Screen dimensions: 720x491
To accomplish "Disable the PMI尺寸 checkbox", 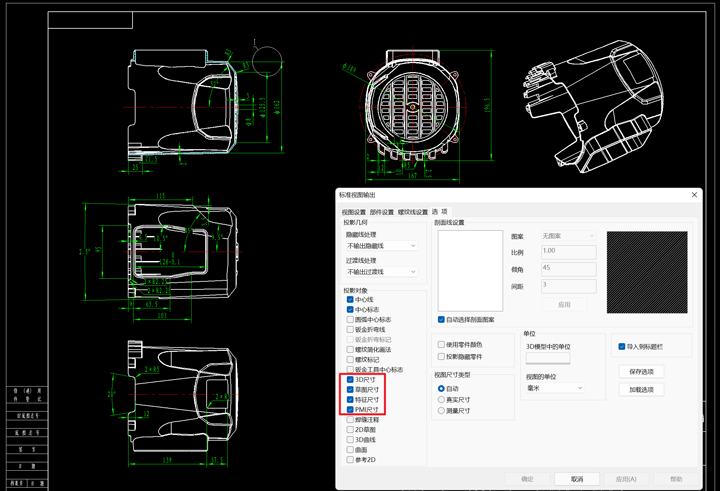I will coord(350,410).
